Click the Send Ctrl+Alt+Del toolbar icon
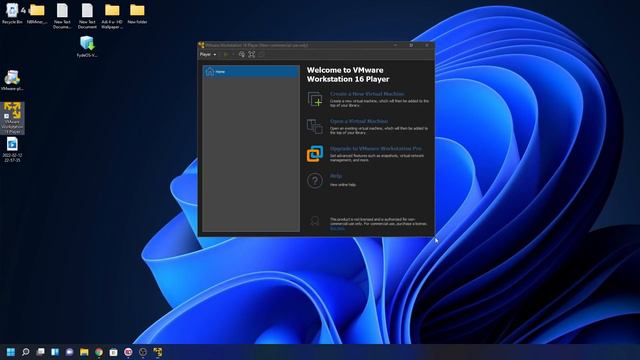 point(242,54)
